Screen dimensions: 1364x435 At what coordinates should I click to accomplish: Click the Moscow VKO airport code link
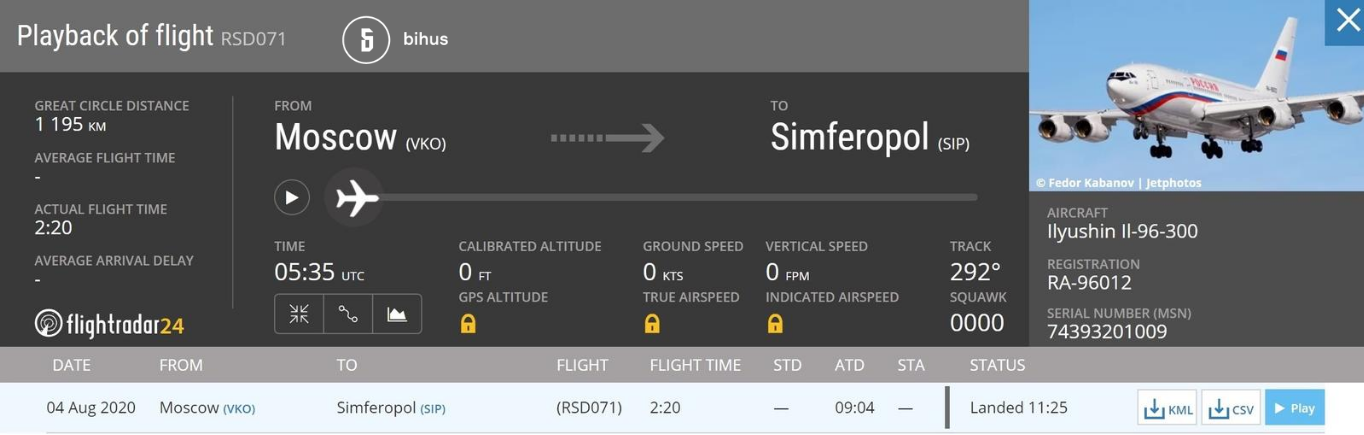239,409
